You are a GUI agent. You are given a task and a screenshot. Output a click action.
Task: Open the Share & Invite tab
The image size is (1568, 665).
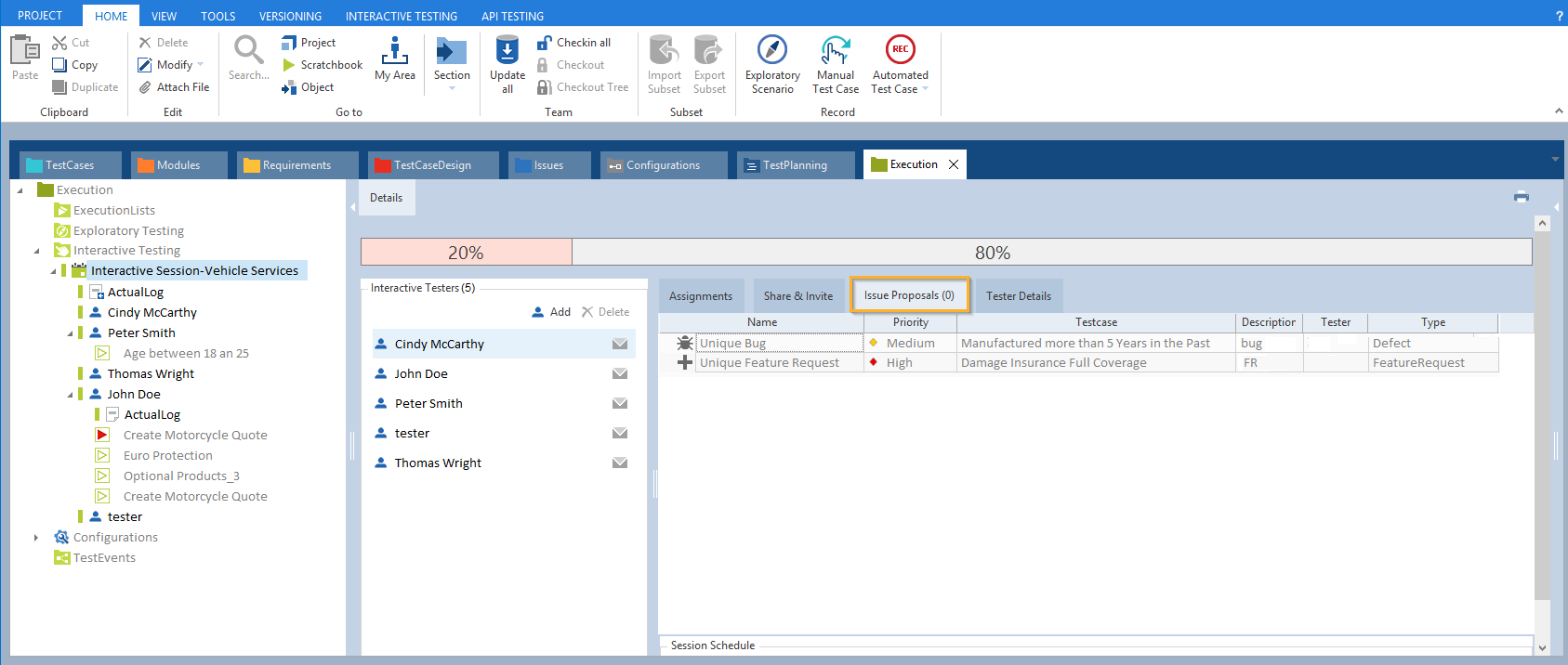coord(797,296)
